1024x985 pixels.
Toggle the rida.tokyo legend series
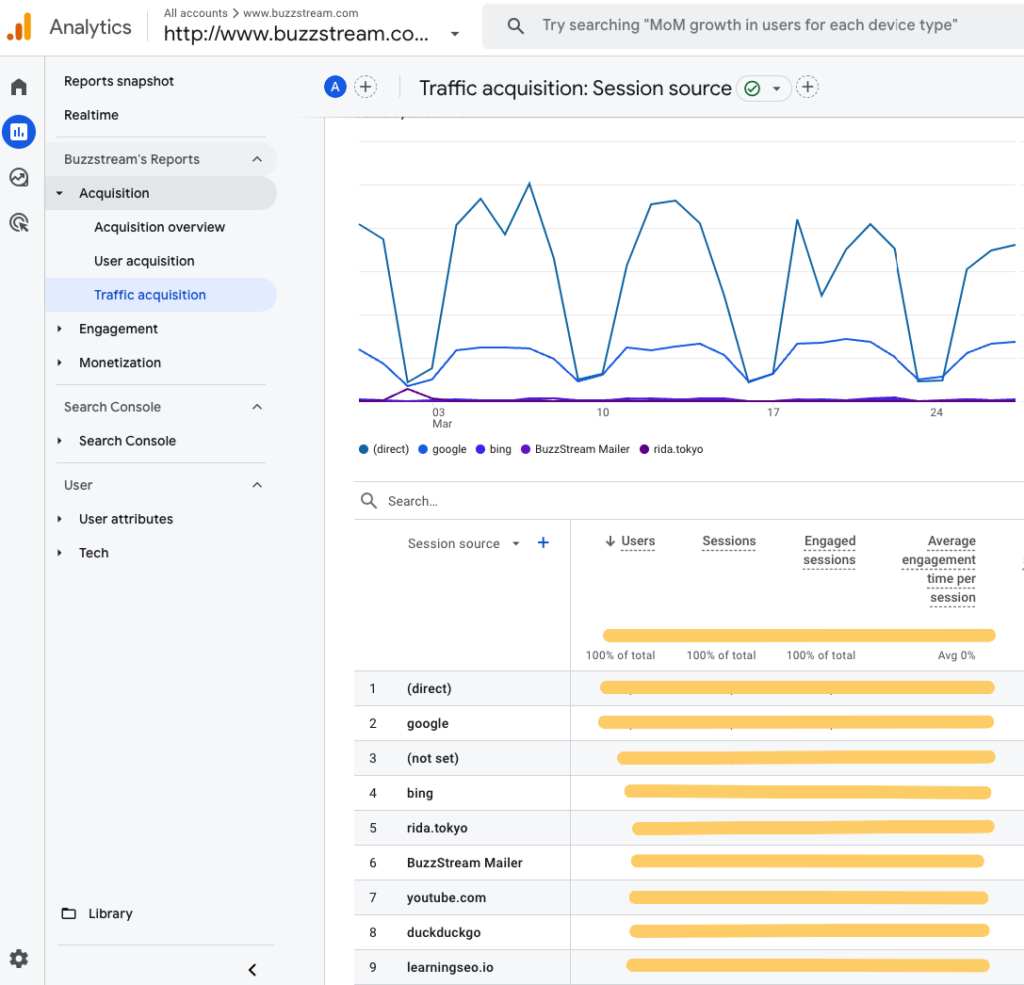tap(671, 449)
